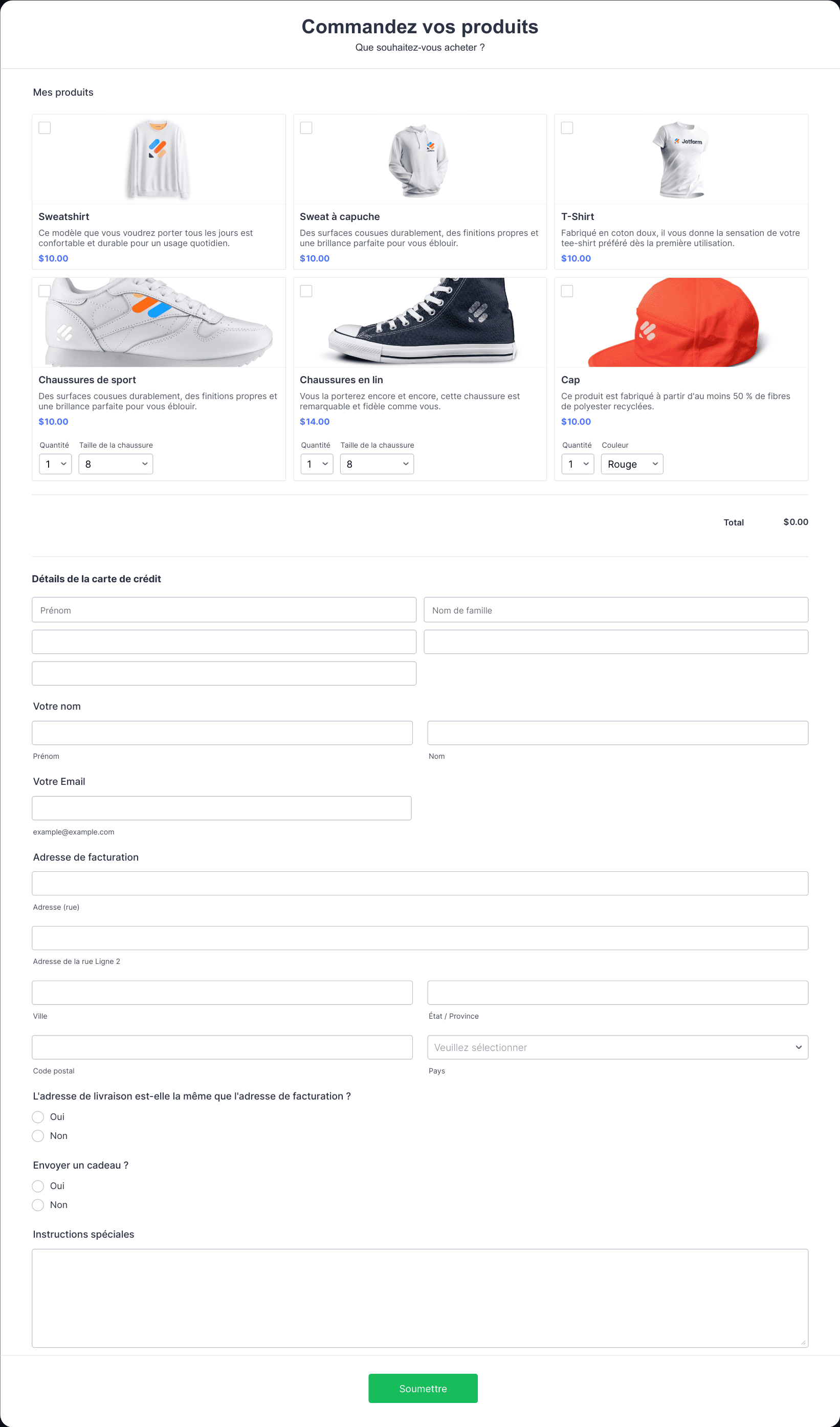The height and width of the screenshot is (1427, 840).
Task: Focus the Nom de famille card field
Action: [616, 610]
